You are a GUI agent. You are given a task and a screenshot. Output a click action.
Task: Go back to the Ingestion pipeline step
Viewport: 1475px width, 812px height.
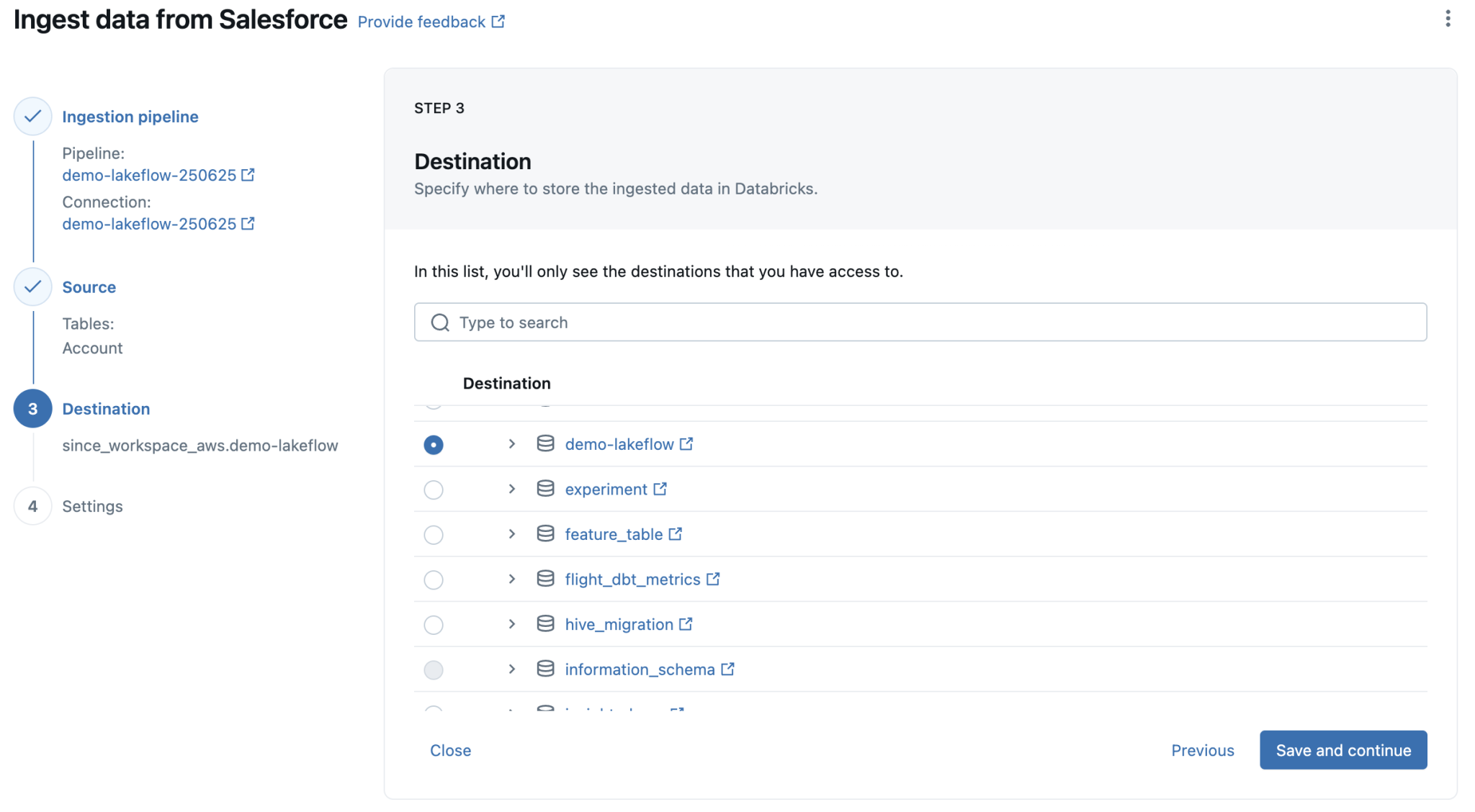(130, 116)
